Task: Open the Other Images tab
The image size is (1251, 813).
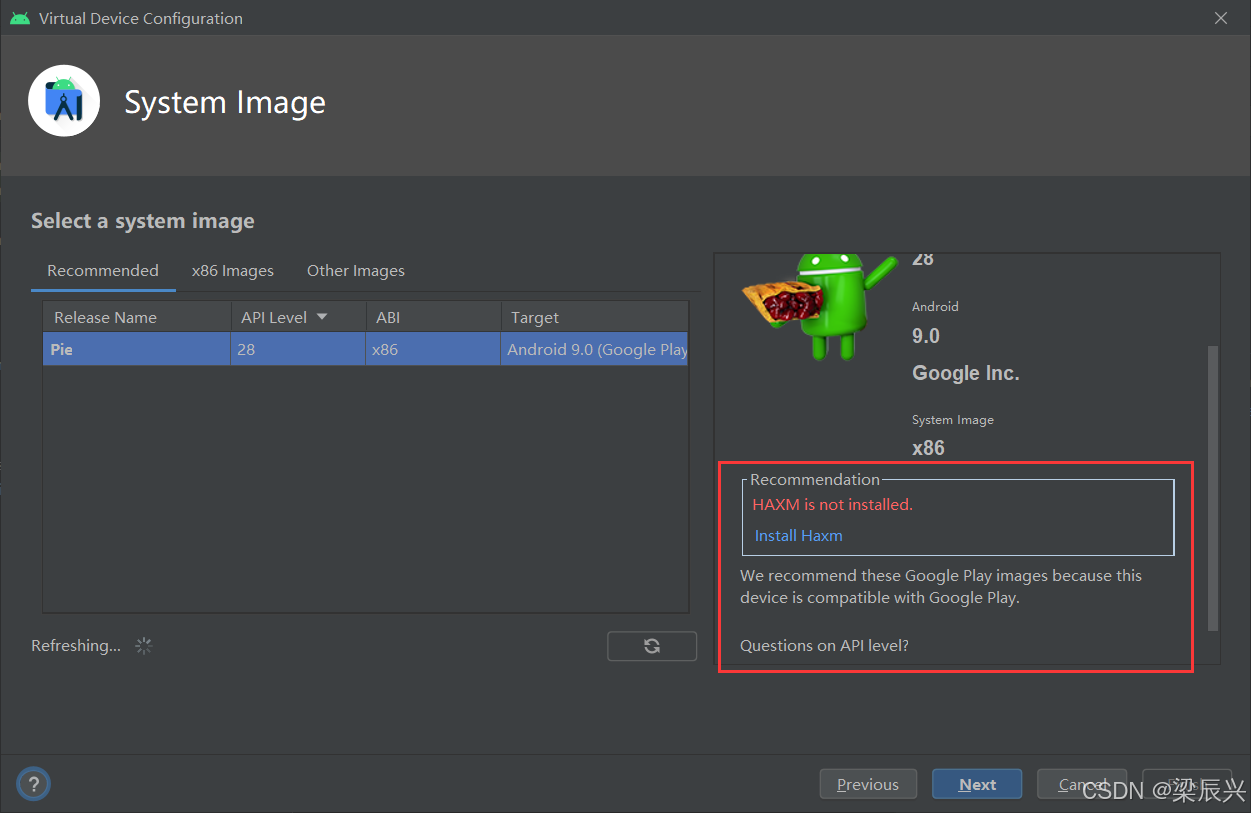Action: coord(356,271)
